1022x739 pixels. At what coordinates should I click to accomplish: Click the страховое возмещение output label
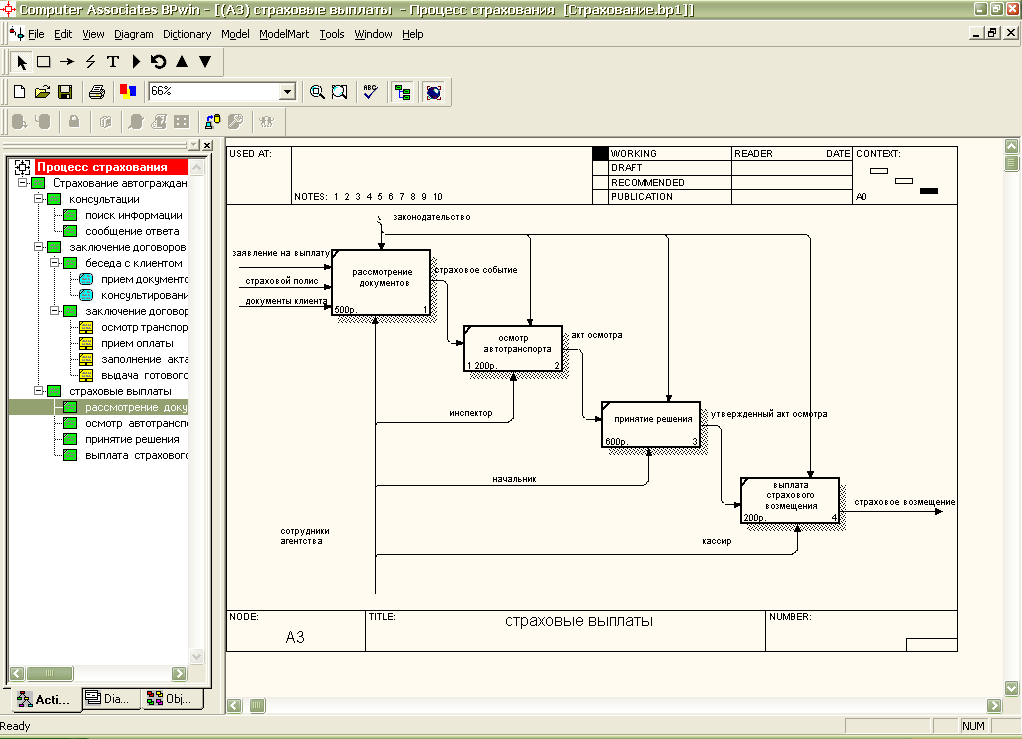point(905,502)
